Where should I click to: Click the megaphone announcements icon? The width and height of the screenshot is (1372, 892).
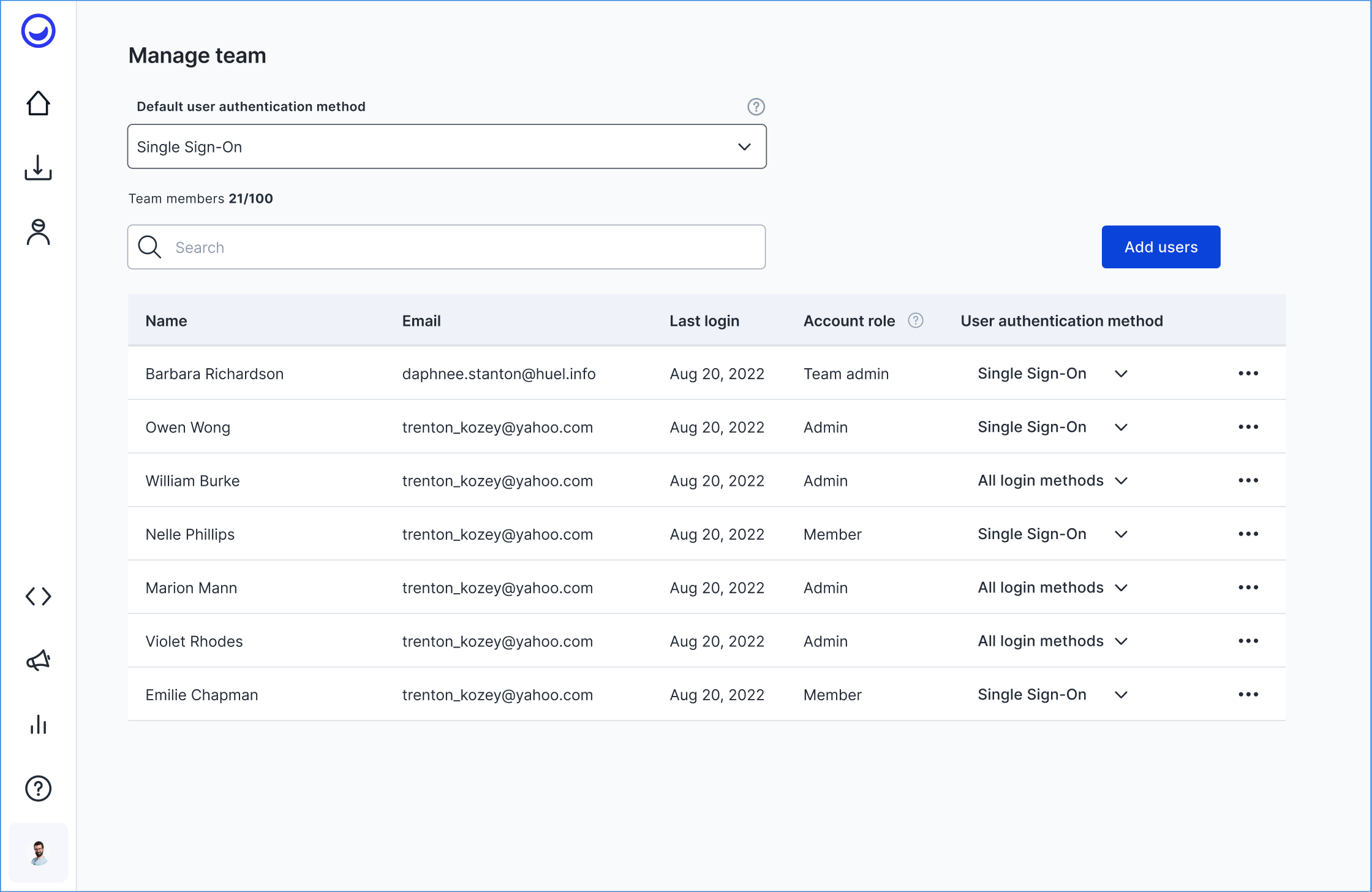click(38, 660)
